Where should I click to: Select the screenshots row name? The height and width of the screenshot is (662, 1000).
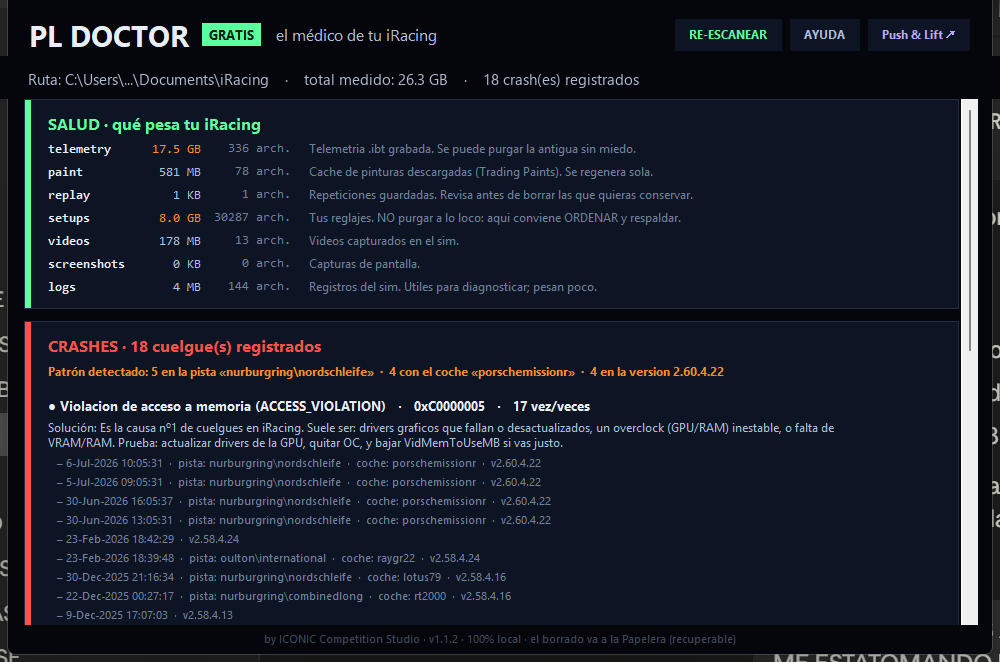86,264
